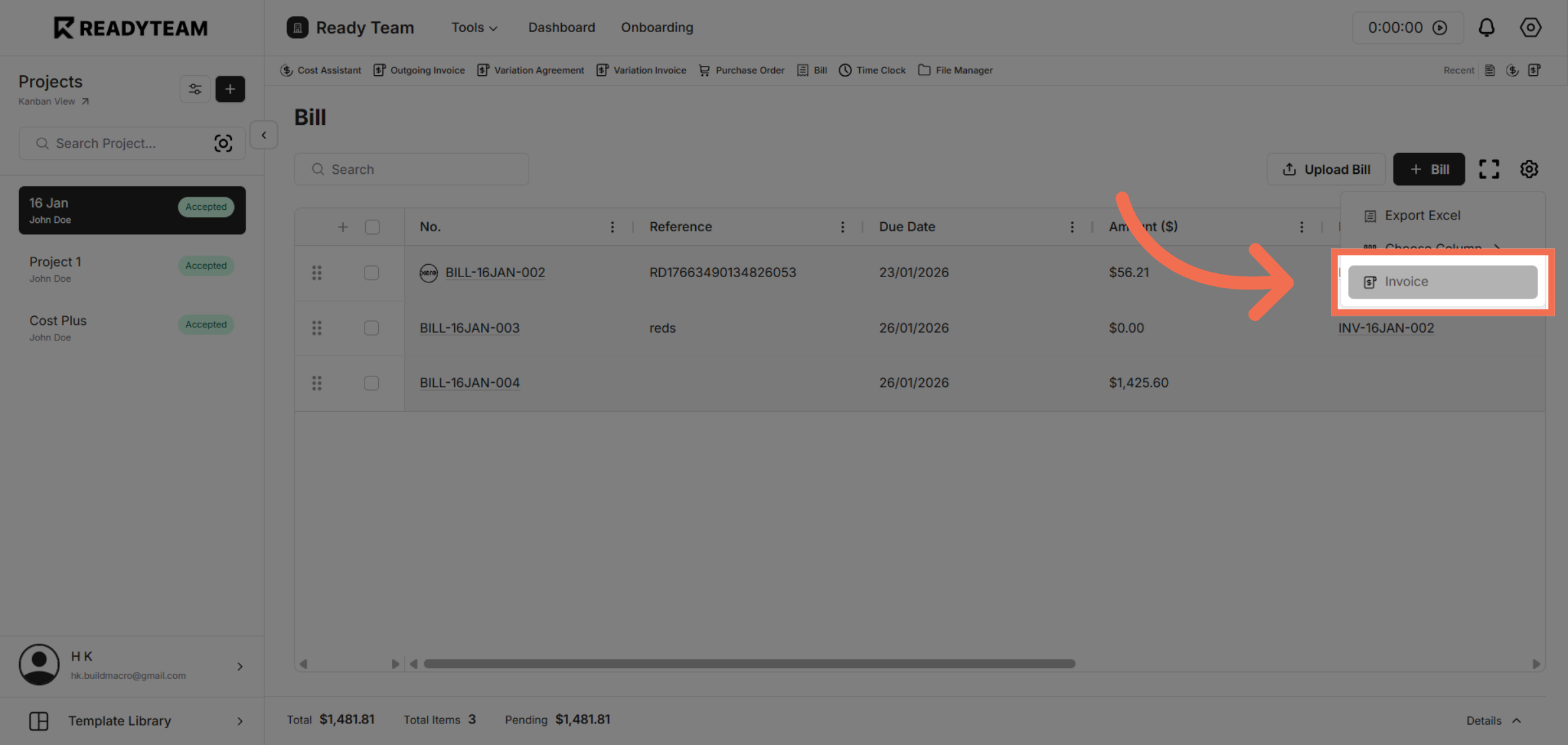
Task: Check the select-all checkbox in table header
Action: click(x=372, y=226)
